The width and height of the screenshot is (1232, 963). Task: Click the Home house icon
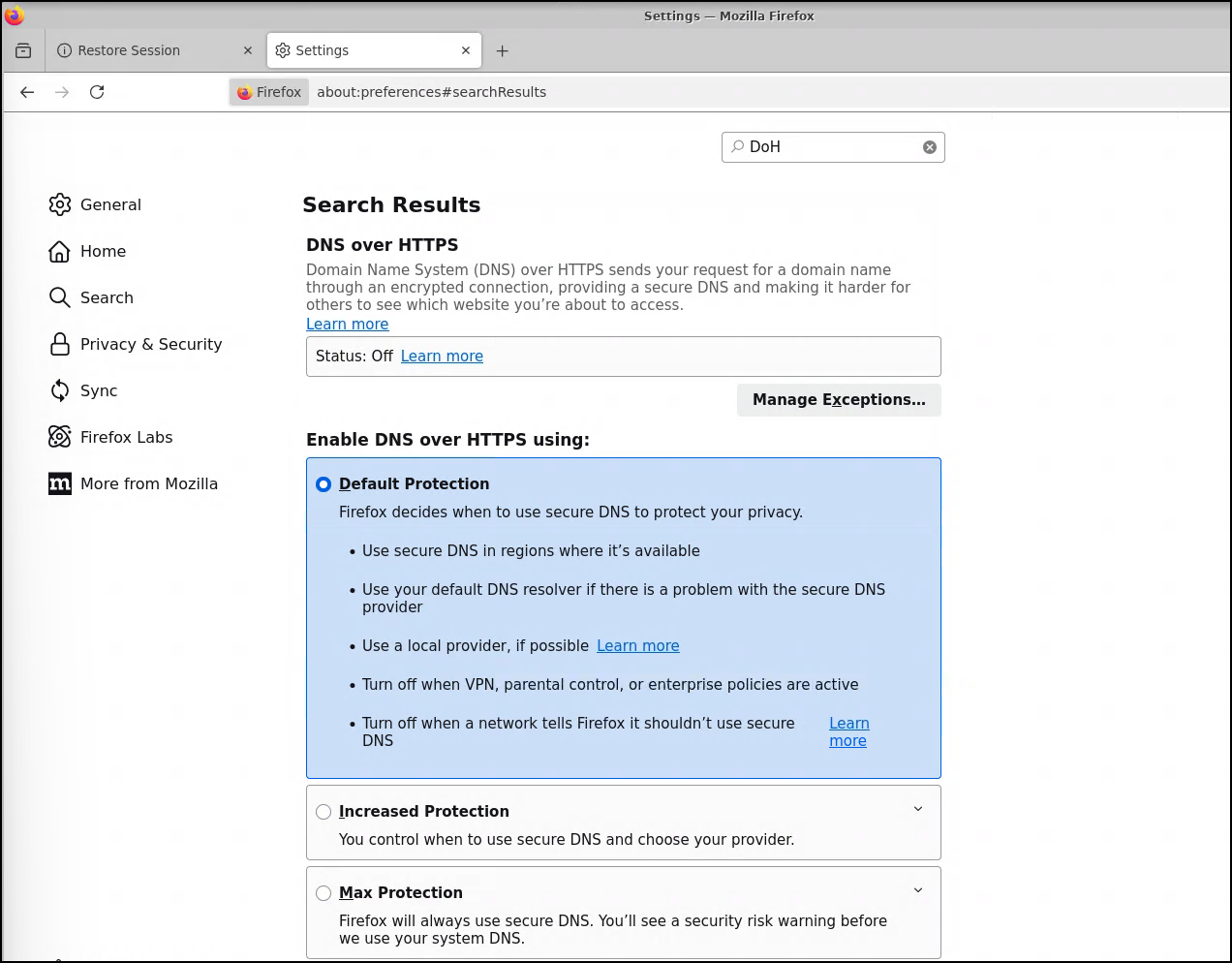(x=60, y=251)
